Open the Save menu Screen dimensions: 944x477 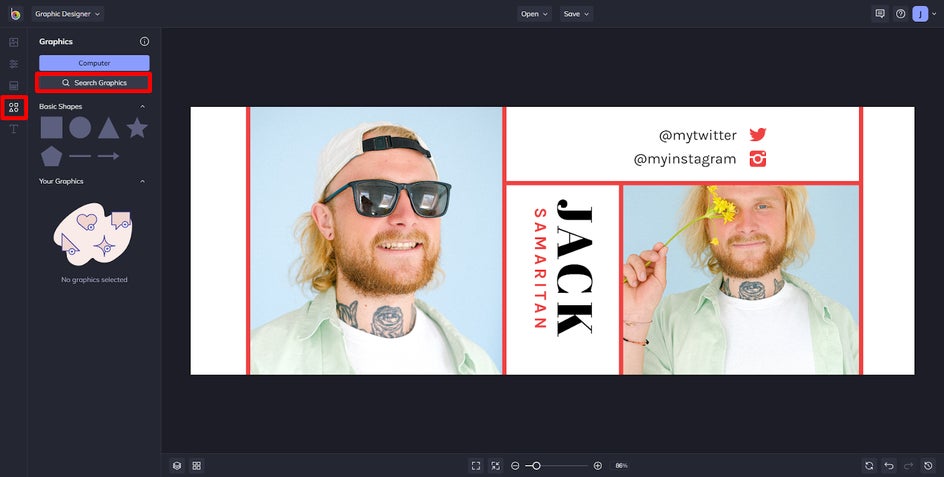pos(576,14)
